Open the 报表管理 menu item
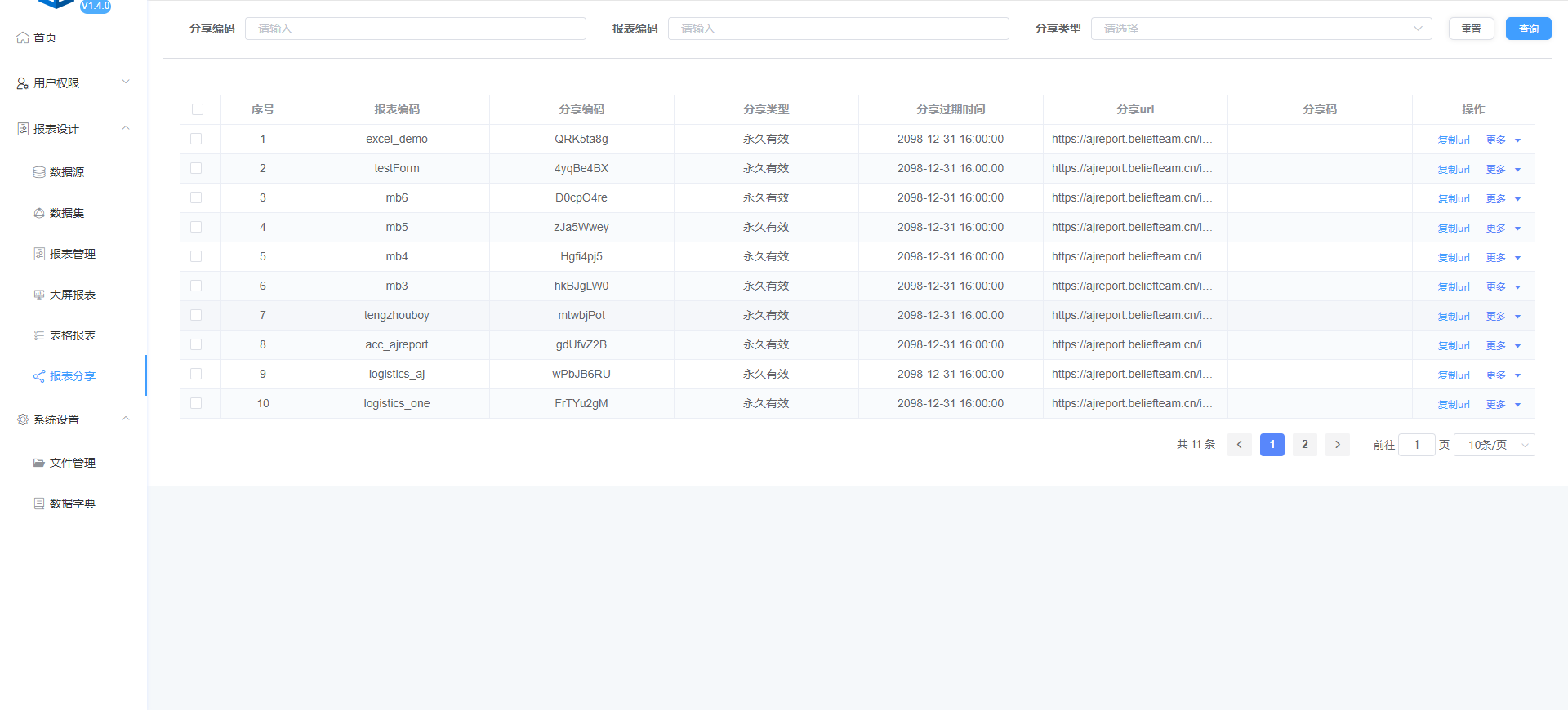Viewport: 1568px width, 710px height. click(73, 254)
